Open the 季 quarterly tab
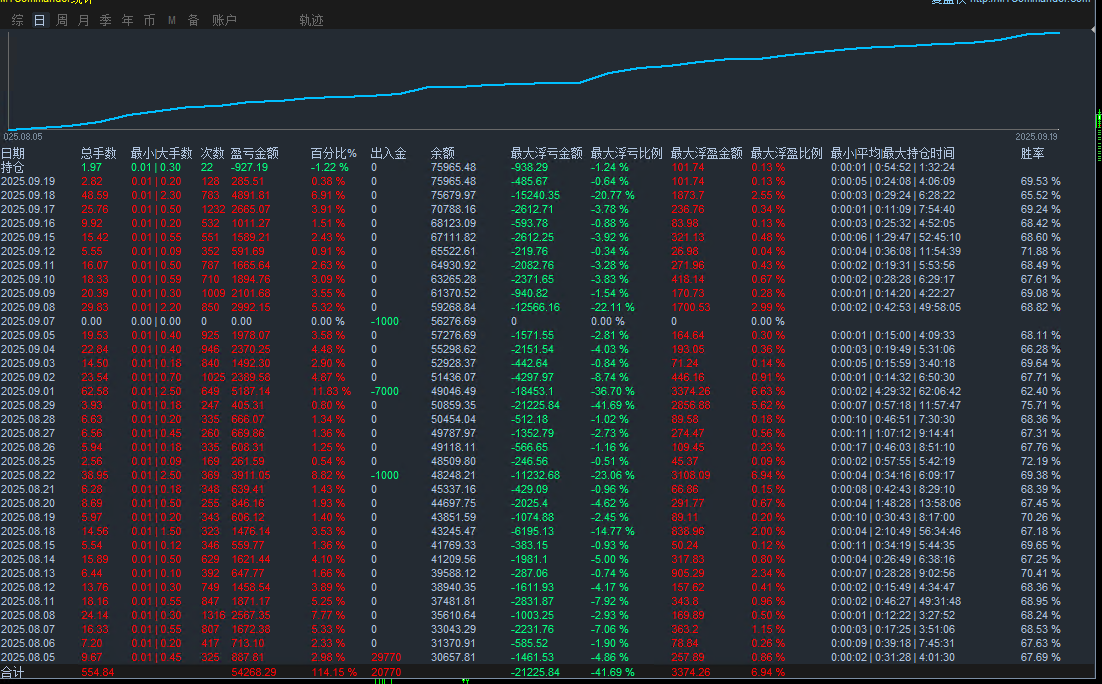The height and width of the screenshot is (684, 1102). 105,20
